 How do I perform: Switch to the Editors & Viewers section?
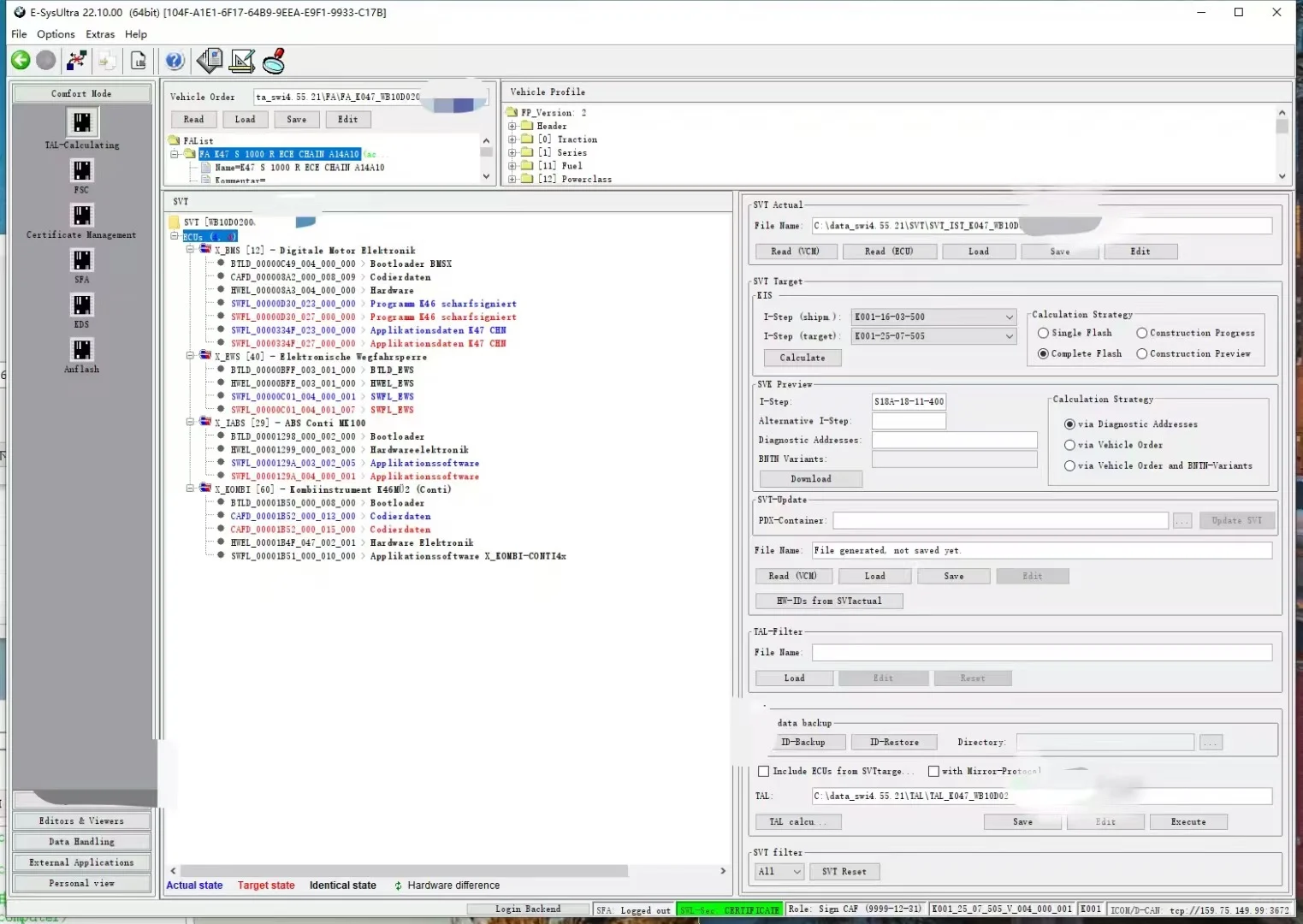pos(82,821)
